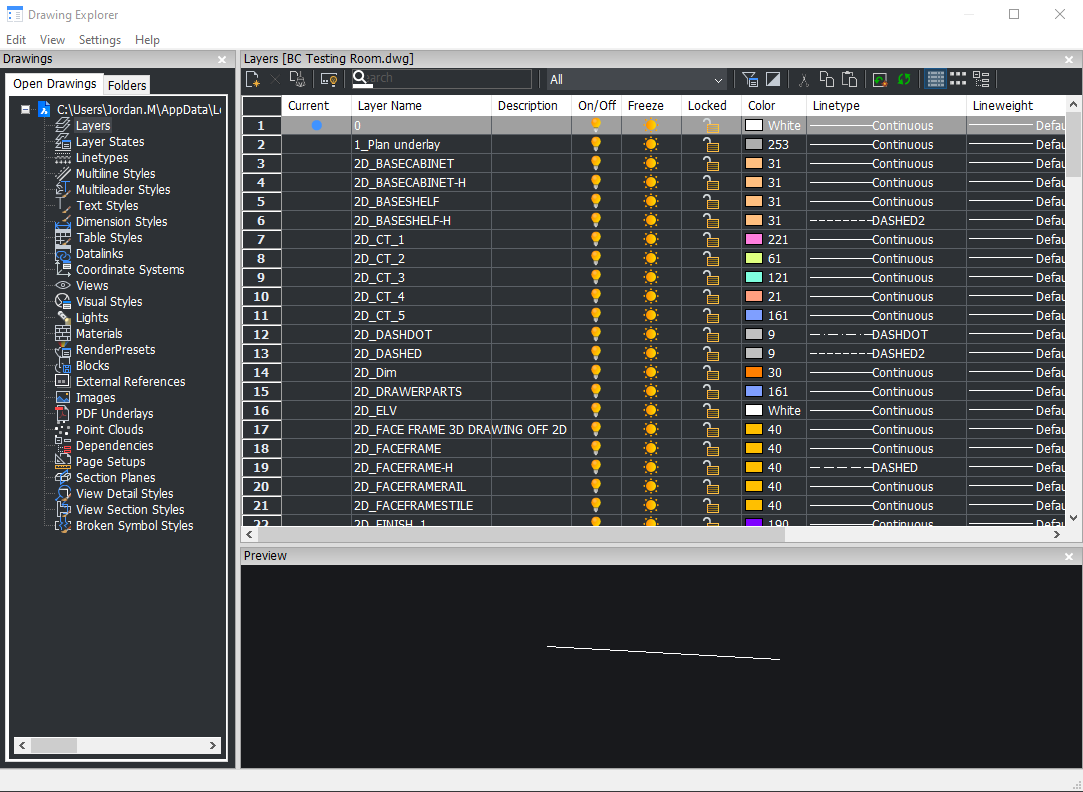
Task: Sort by the Layer Name column header
Action: [420, 105]
